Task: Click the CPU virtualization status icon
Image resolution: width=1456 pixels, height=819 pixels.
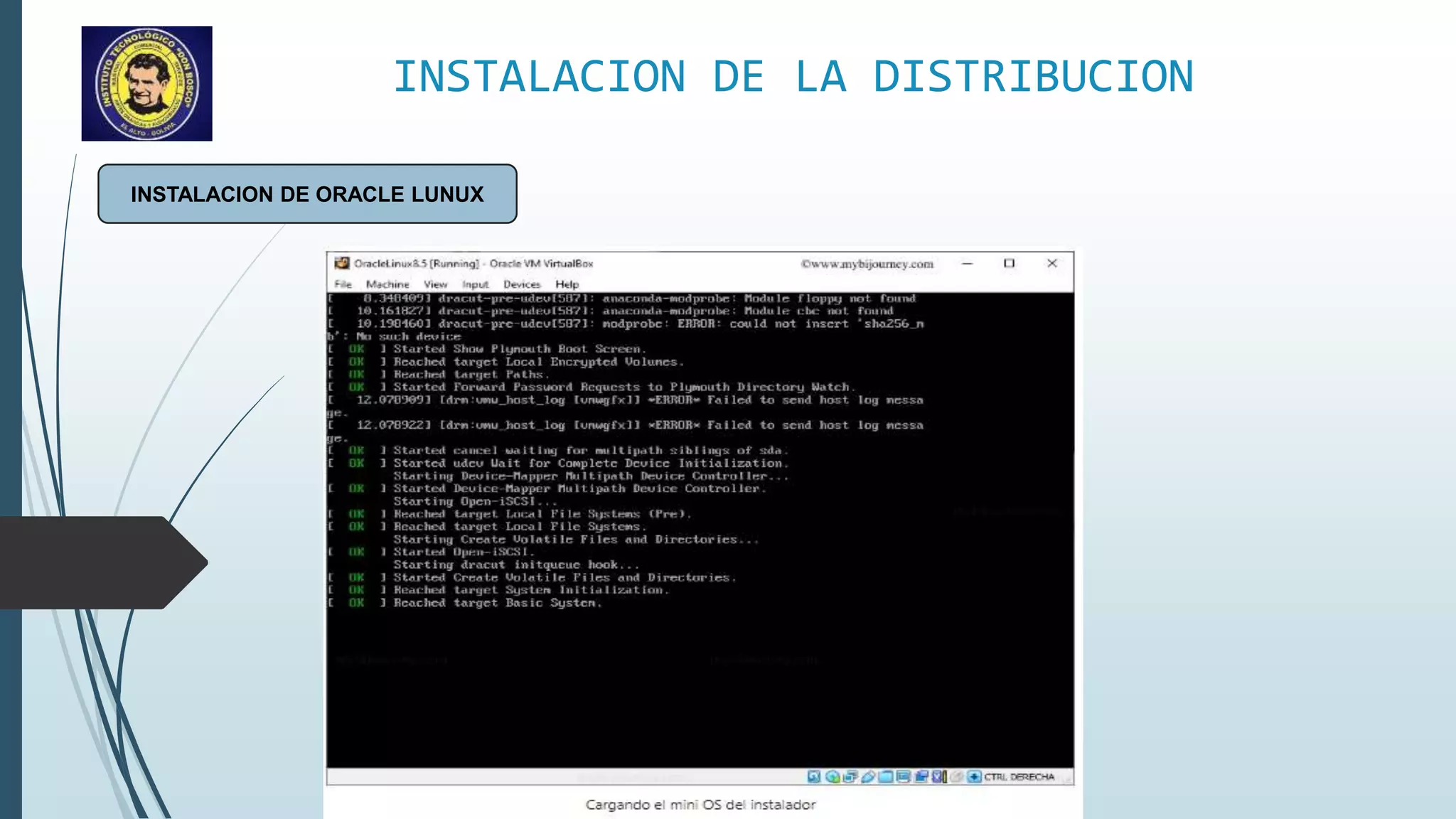Action: 939,776
